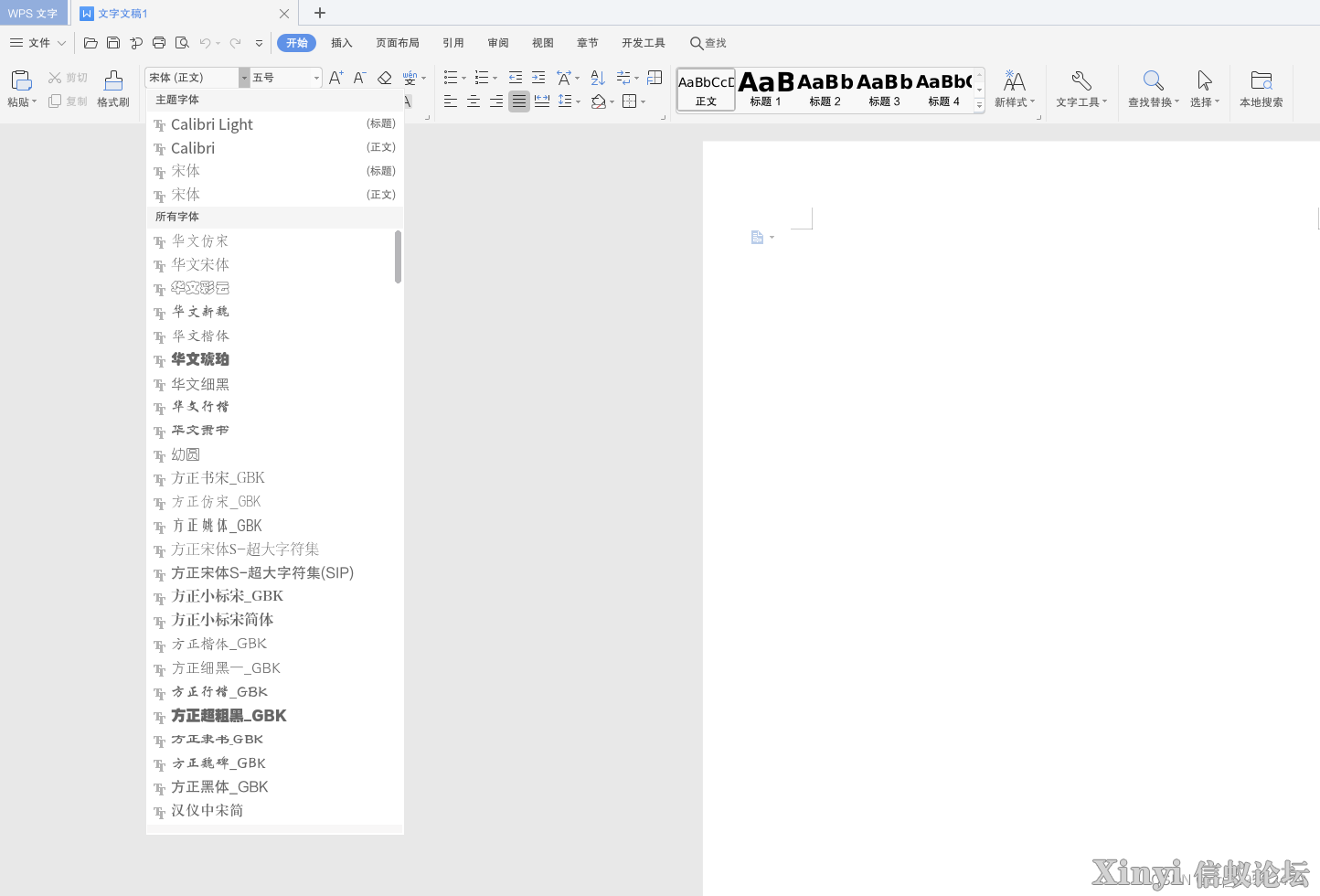Select the 方正小标宋简体 font

pyautogui.click(x=271, y=620)
